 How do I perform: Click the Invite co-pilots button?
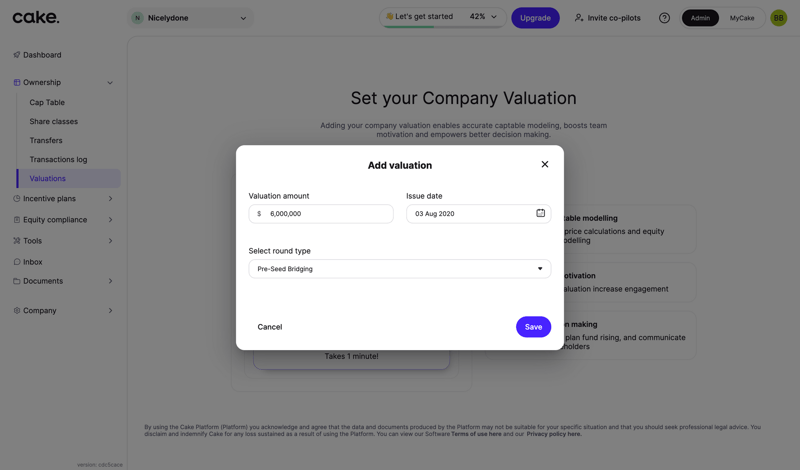click(x=607, y=18)
